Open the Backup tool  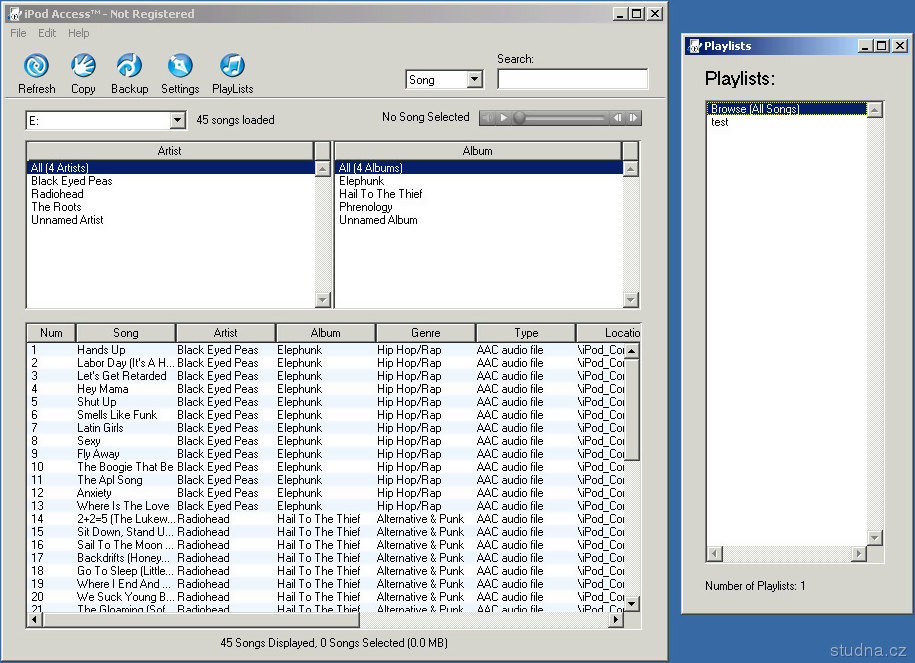click(x=129, y=66)
